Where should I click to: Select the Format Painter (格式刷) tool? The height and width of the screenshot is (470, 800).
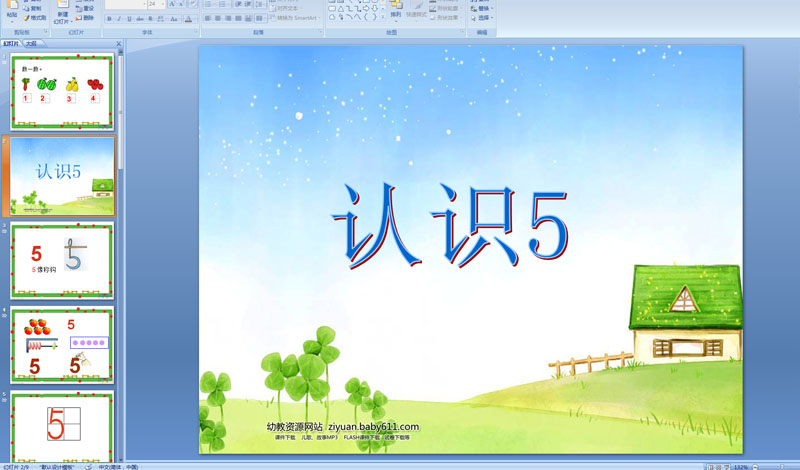click(x=35, y=18)
